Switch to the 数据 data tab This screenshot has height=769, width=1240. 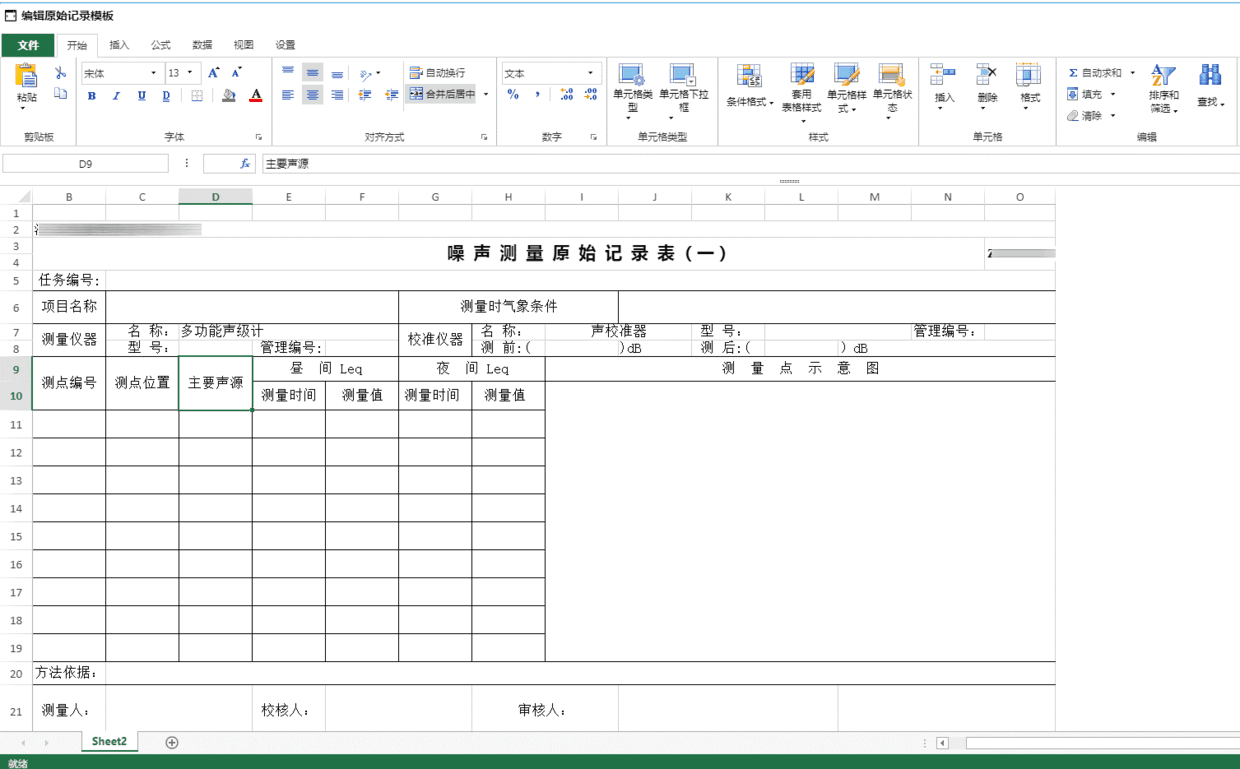202,45
